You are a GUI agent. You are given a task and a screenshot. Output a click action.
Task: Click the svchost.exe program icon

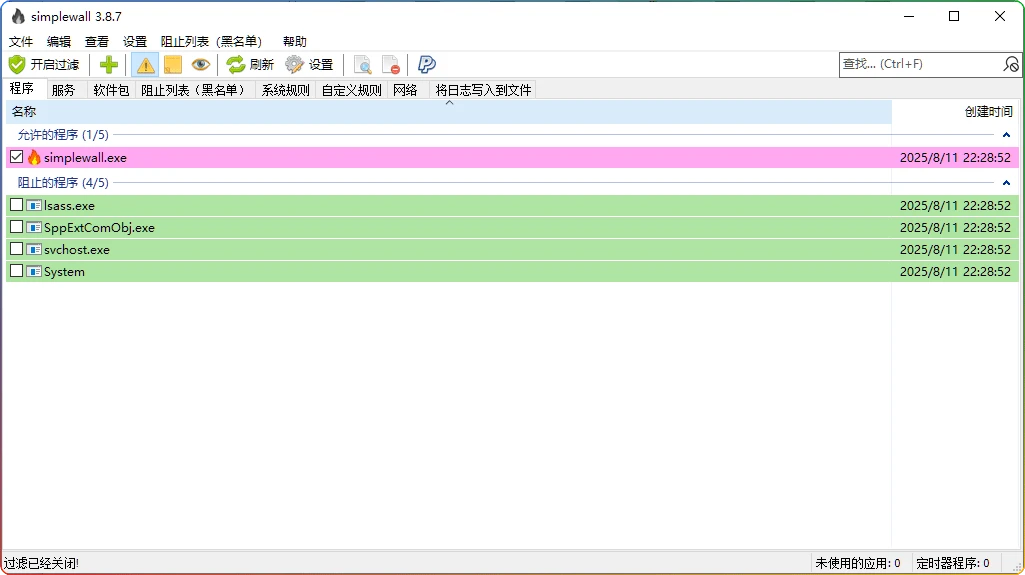click(x=34, y=250)
